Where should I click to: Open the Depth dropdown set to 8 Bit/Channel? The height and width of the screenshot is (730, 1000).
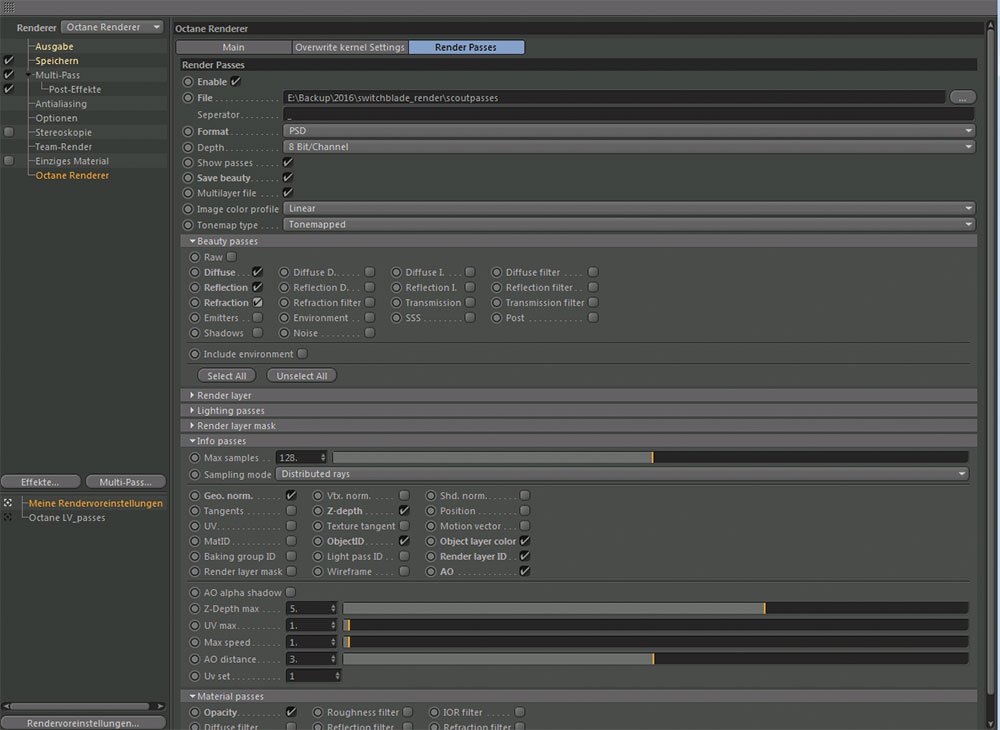pyautogui.click(x=629, y=147)
